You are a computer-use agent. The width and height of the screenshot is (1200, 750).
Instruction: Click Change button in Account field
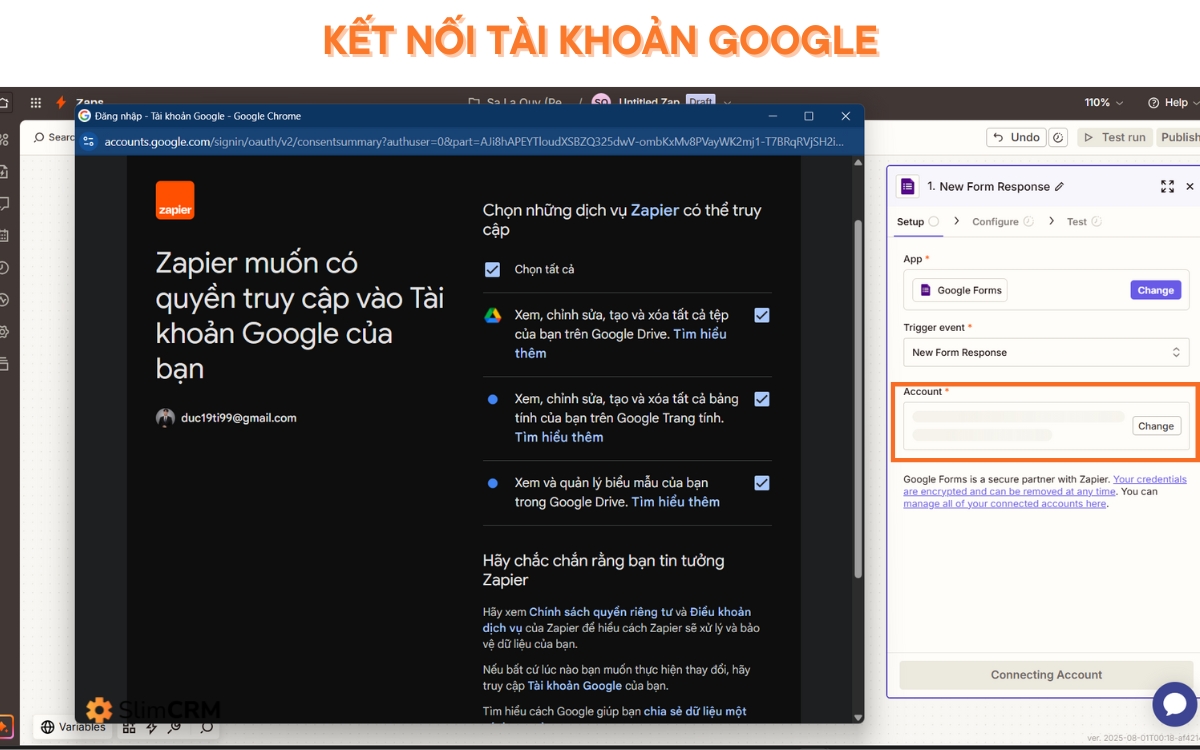click(x=1156, y=426)
